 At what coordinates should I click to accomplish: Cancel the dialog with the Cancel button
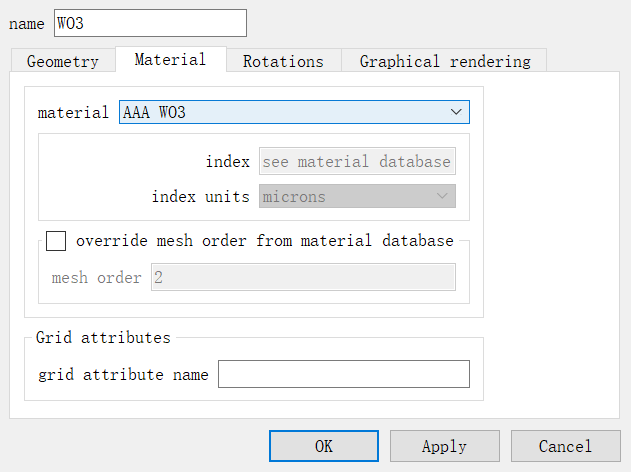[565, 446]
